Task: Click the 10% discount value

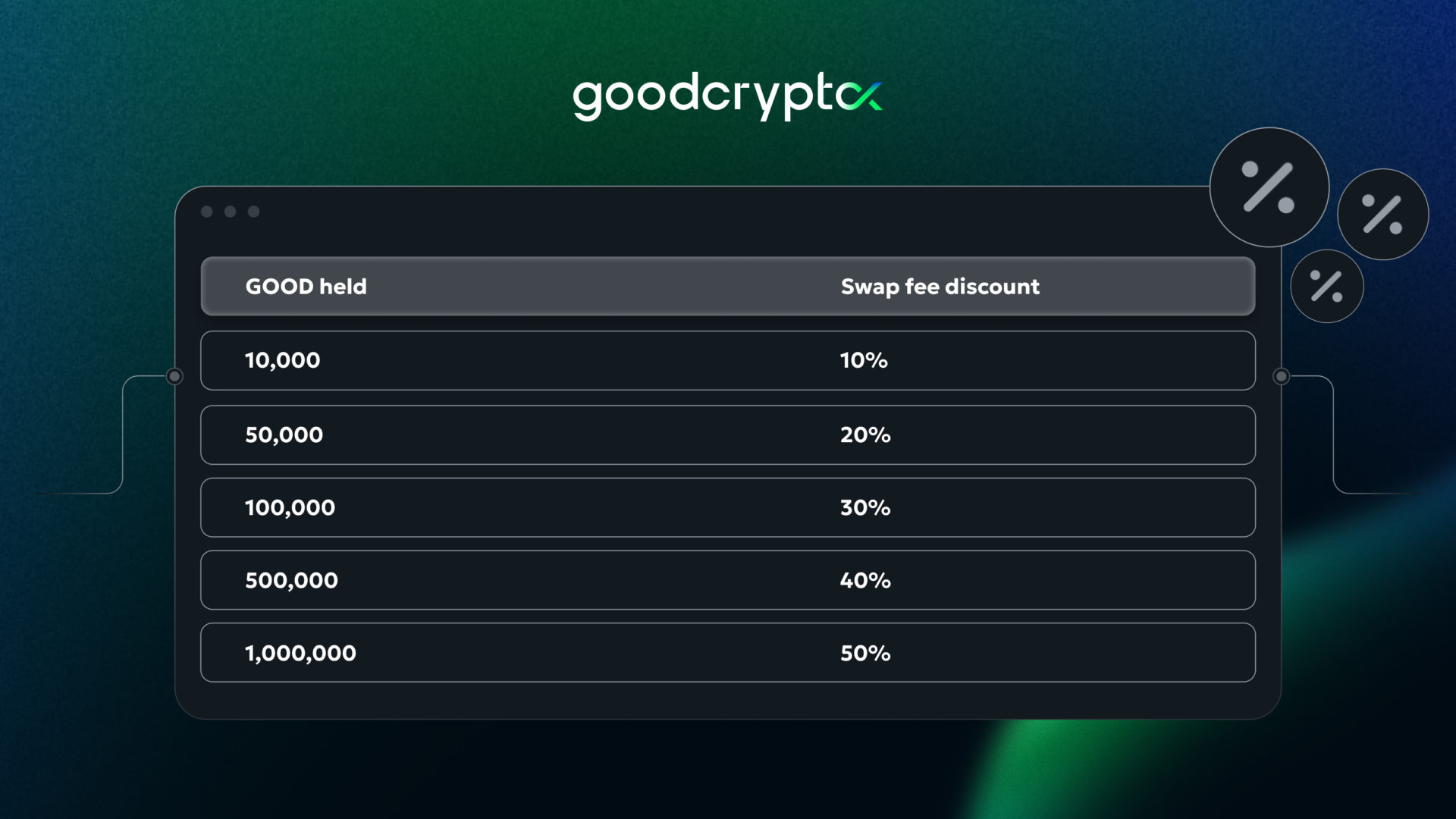Action: tap(864, 360)
